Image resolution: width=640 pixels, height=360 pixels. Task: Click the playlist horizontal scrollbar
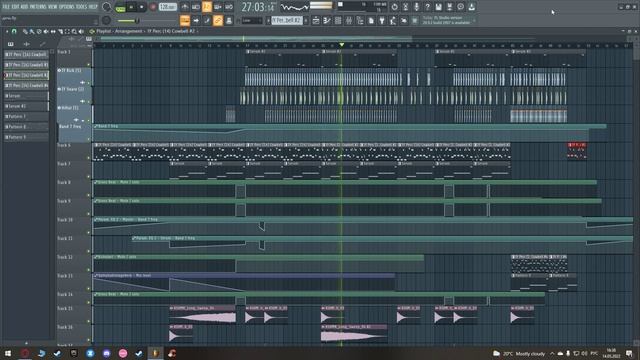[256, 38]
